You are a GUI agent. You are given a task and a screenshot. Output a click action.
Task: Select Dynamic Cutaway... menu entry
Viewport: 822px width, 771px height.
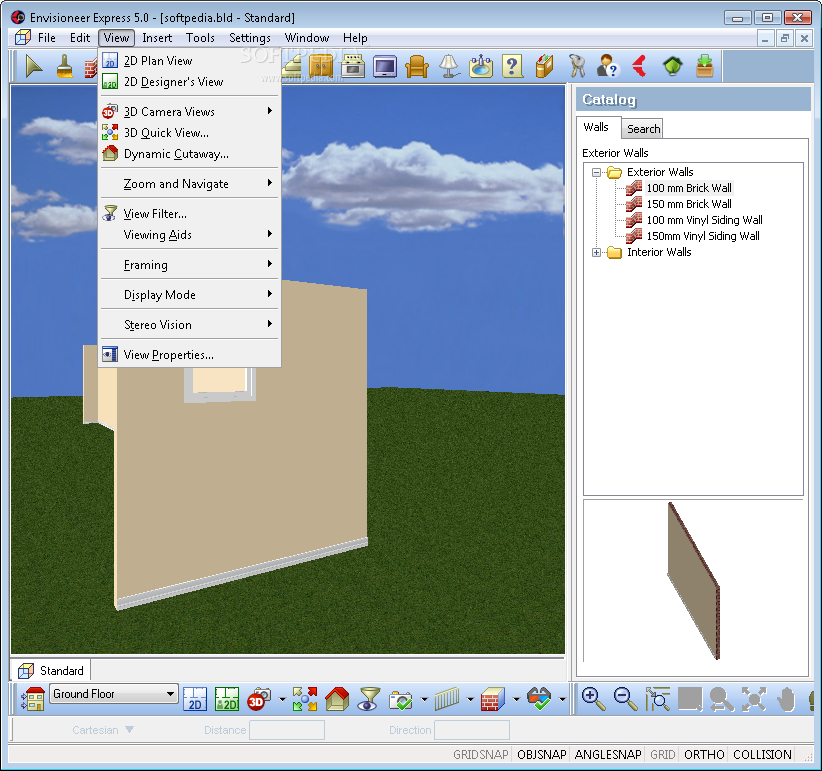(189, 154)
